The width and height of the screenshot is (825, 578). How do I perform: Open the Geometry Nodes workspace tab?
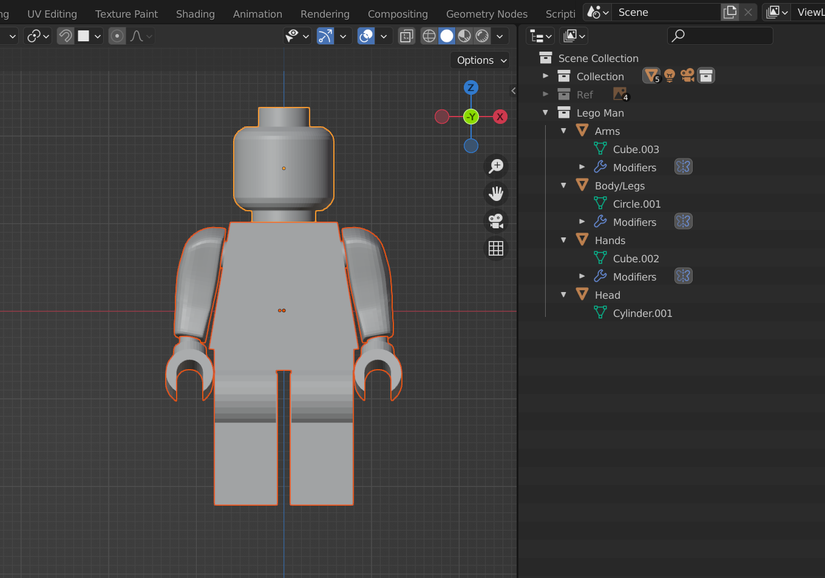(487, 14)
